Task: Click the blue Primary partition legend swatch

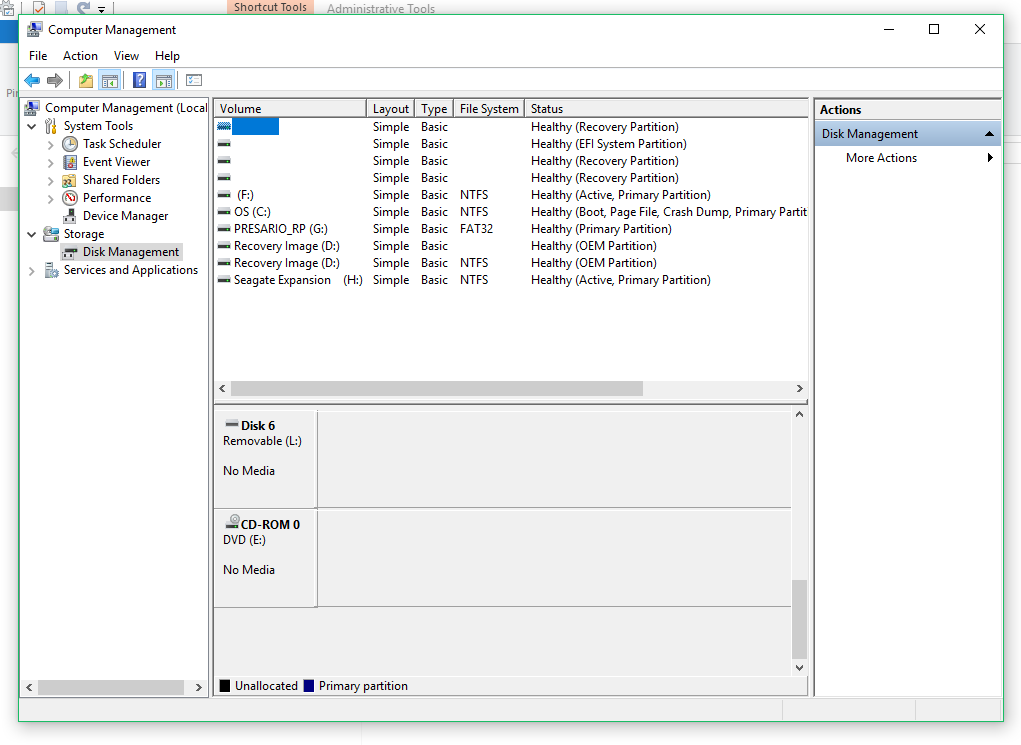Action: (309, 686)
